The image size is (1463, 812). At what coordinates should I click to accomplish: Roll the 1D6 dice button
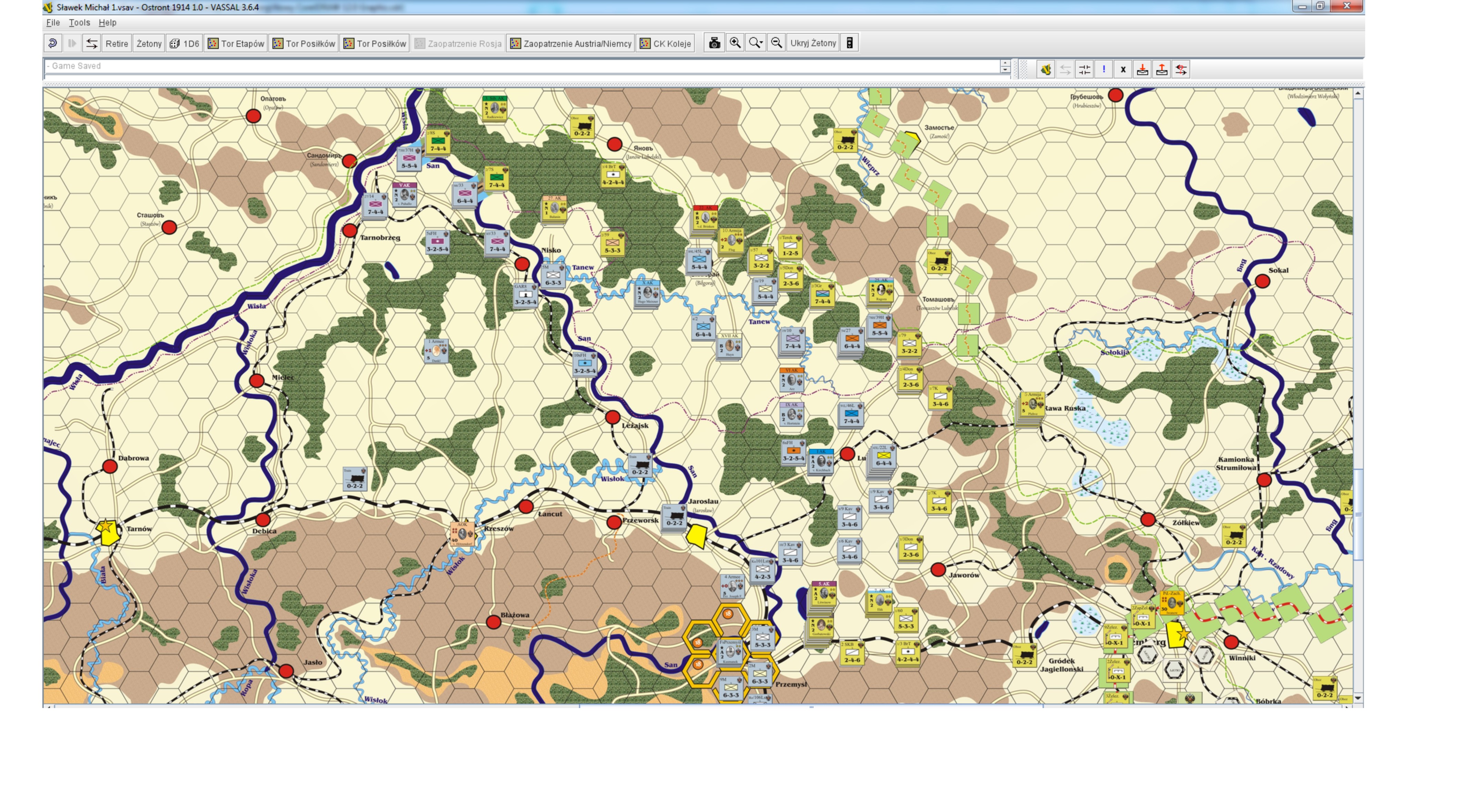click(185, 43)
